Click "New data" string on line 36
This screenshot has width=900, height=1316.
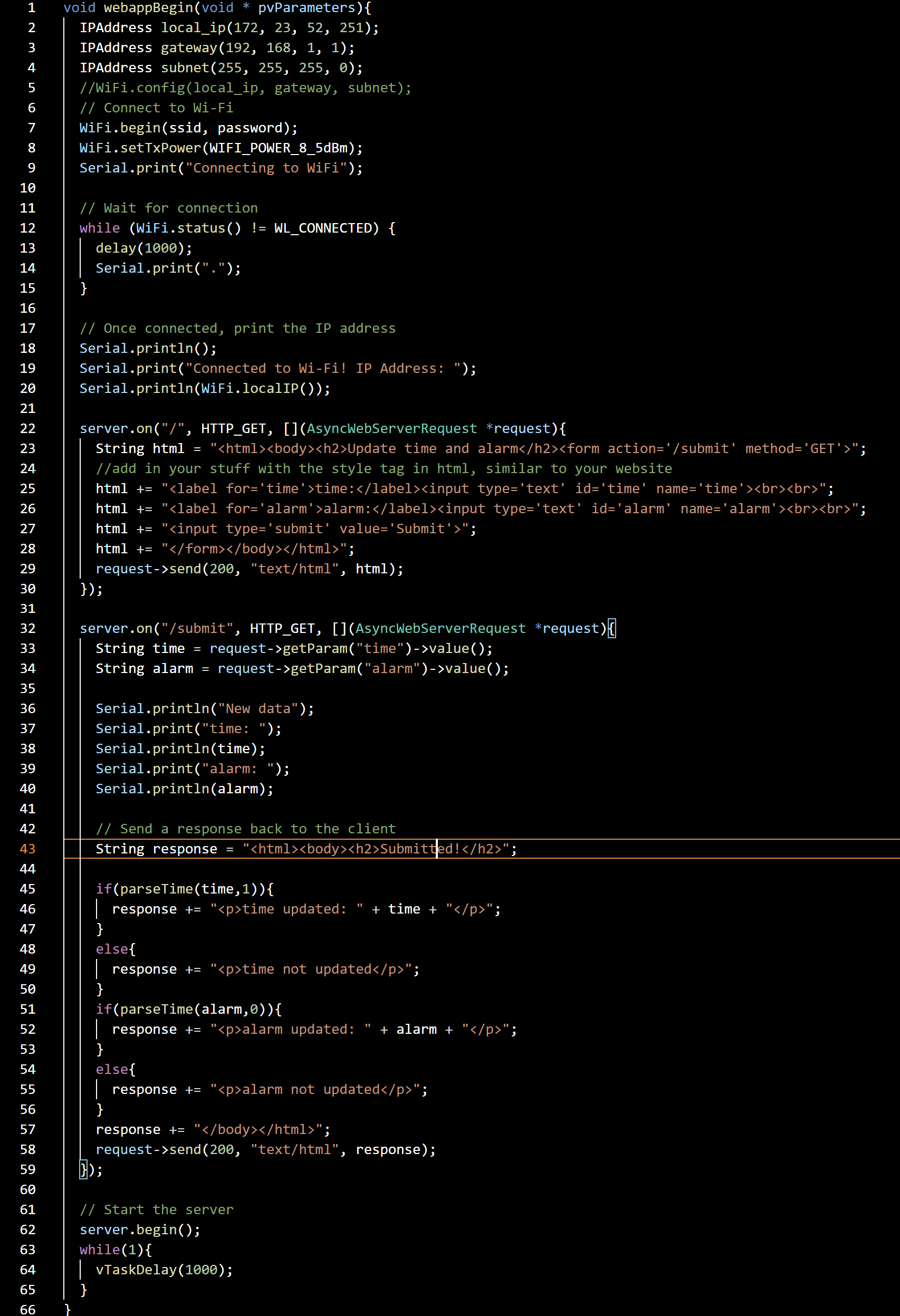(x=258, y=709)
